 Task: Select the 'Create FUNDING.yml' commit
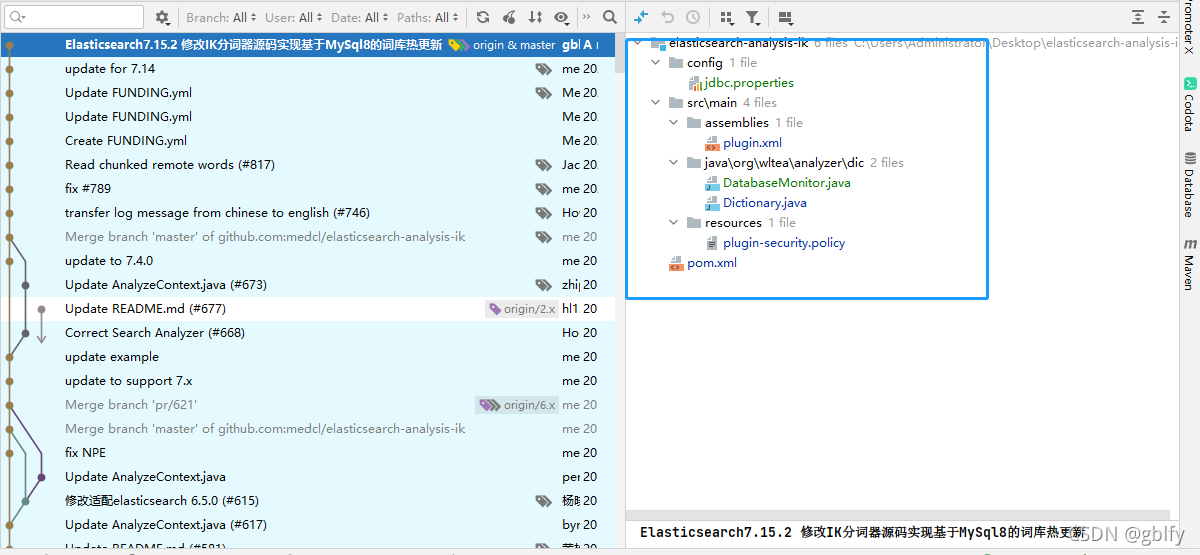click(x=308, y=141)
